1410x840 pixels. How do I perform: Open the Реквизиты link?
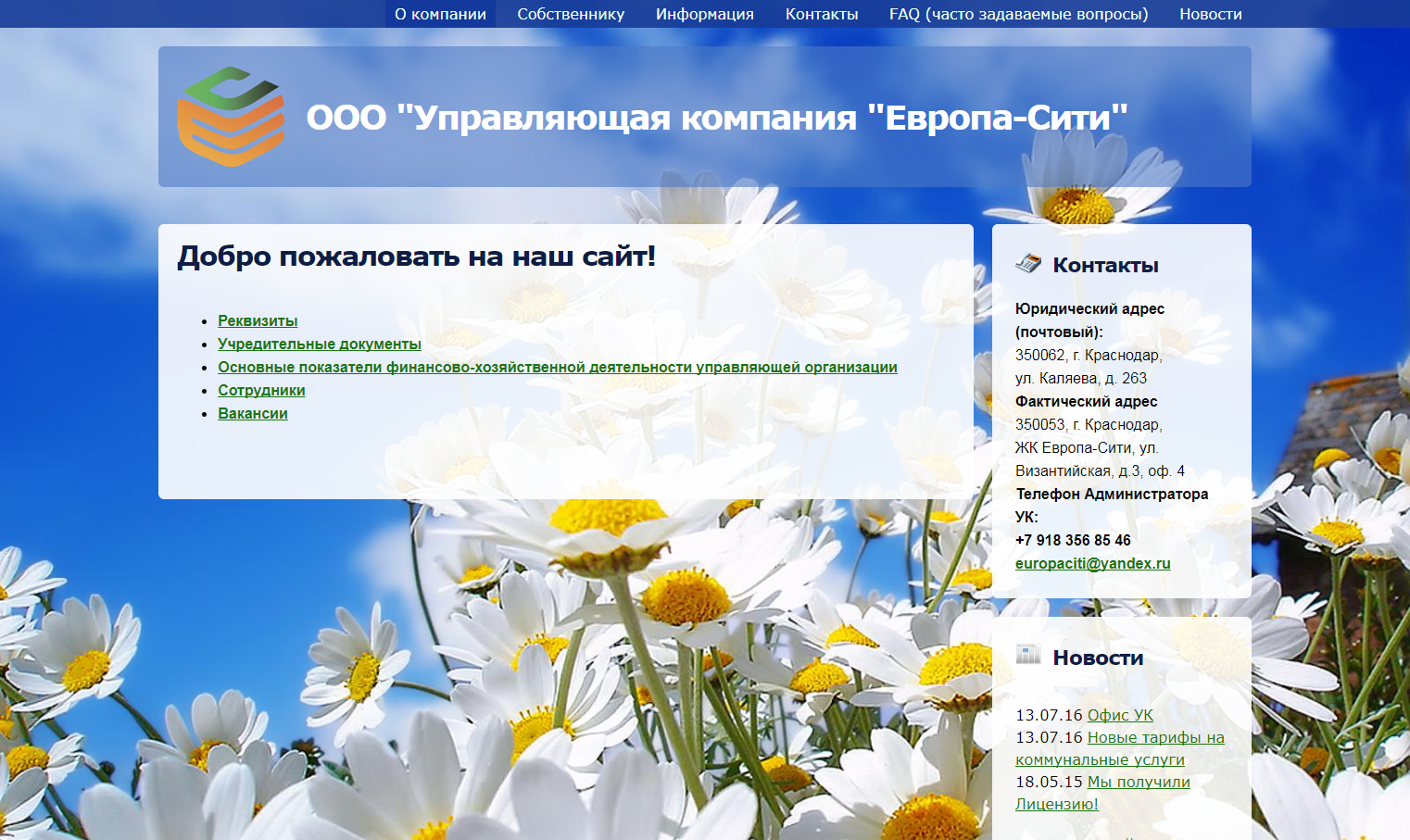(x=258, y=320)
